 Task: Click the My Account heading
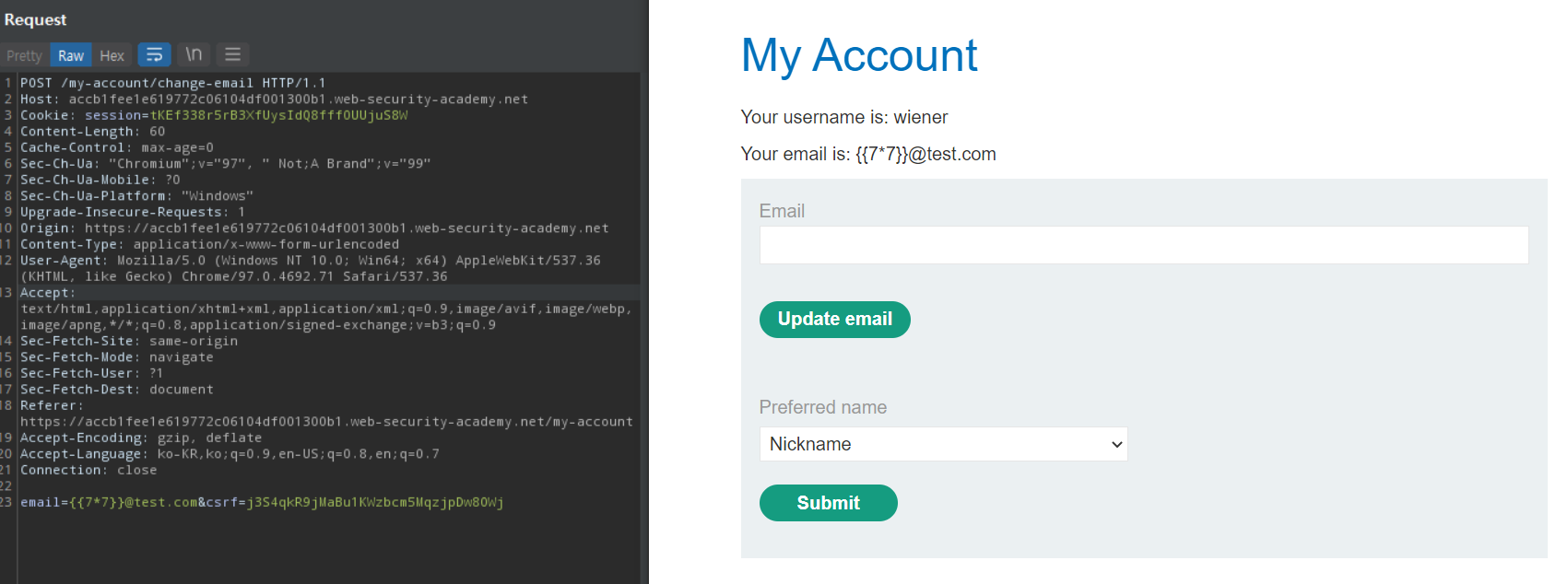click(x=858, y=55)
